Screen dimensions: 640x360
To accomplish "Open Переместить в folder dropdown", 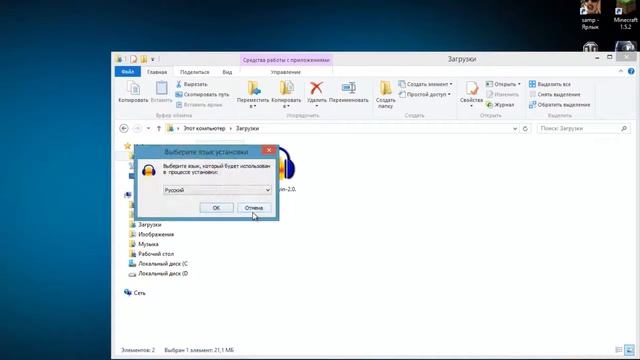I will click(253, 95).
